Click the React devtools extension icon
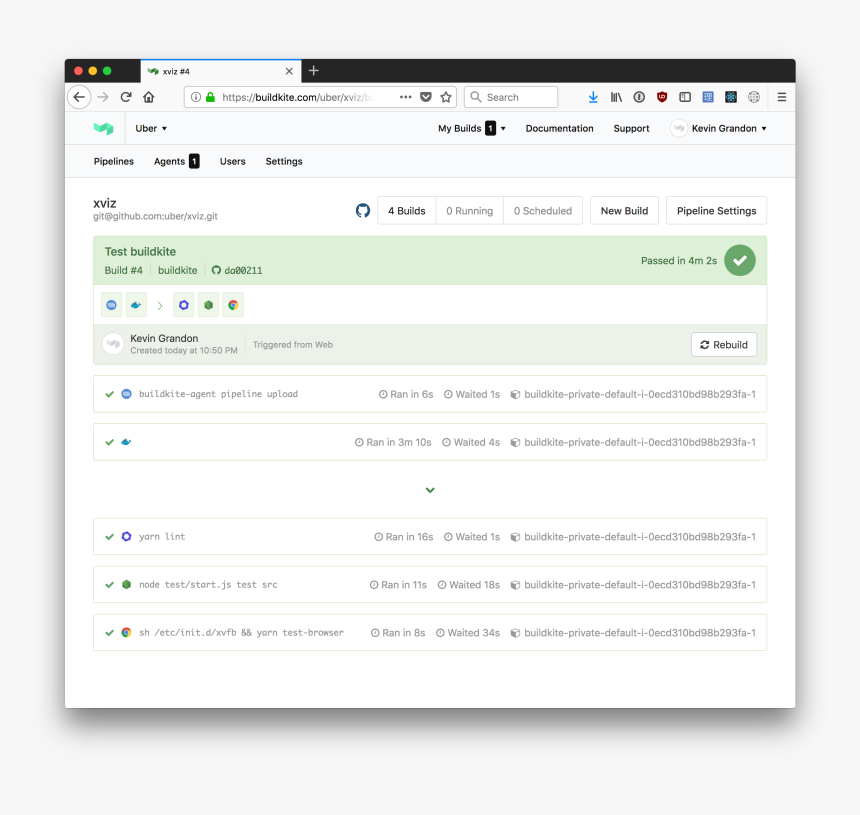The width and height of the screenshot is (860, 815). coord(731,97)
